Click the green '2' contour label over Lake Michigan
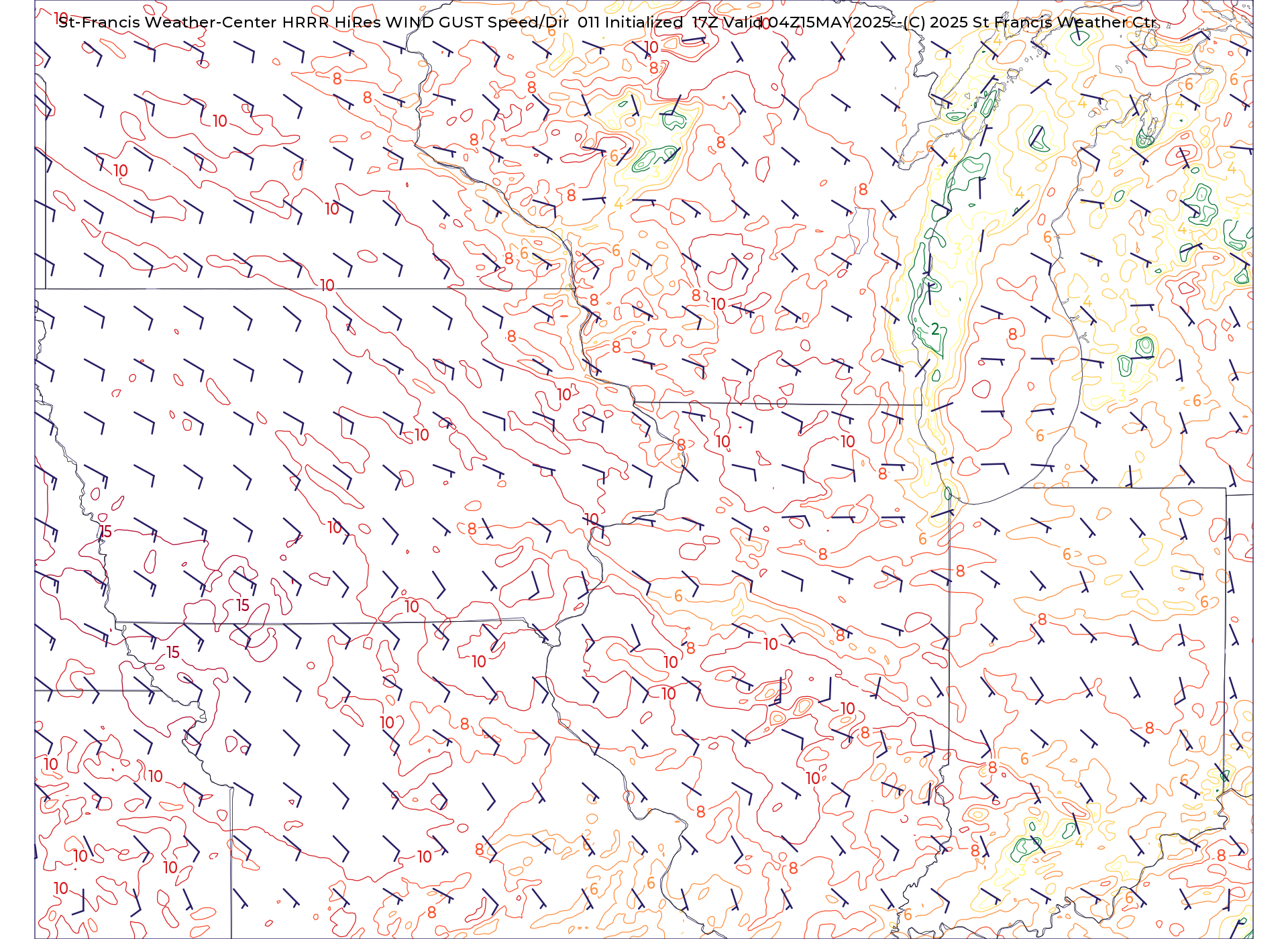Screen dimensions: 1288x939 935,329
